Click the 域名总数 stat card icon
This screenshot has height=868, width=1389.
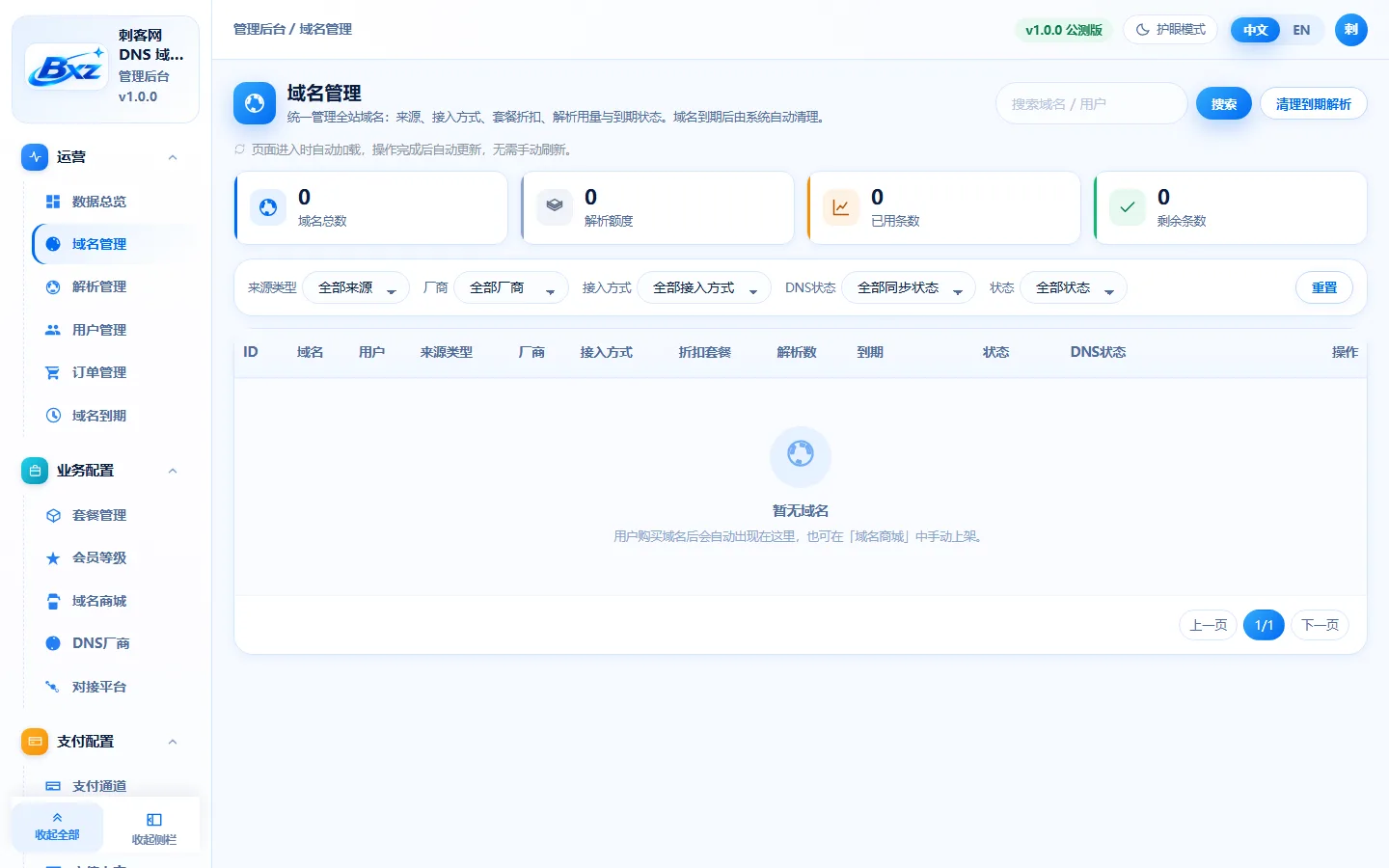pyautogui.click(x=268, y=207)
